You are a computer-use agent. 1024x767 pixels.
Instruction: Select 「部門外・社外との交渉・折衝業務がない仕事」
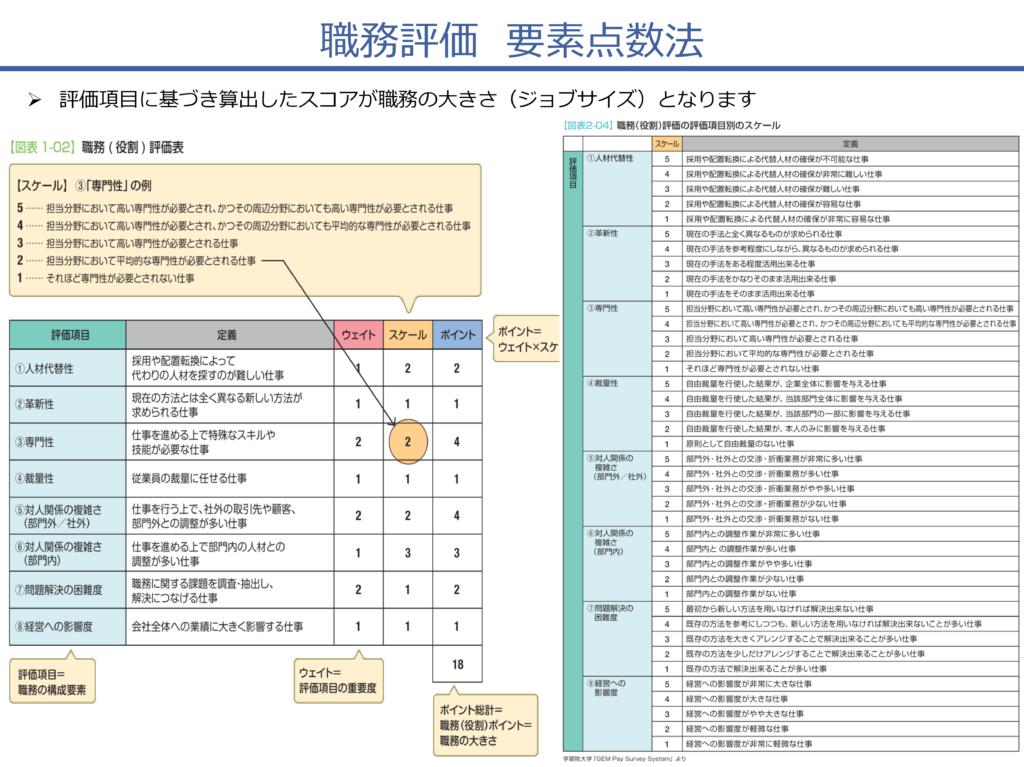tap(762, 519)
